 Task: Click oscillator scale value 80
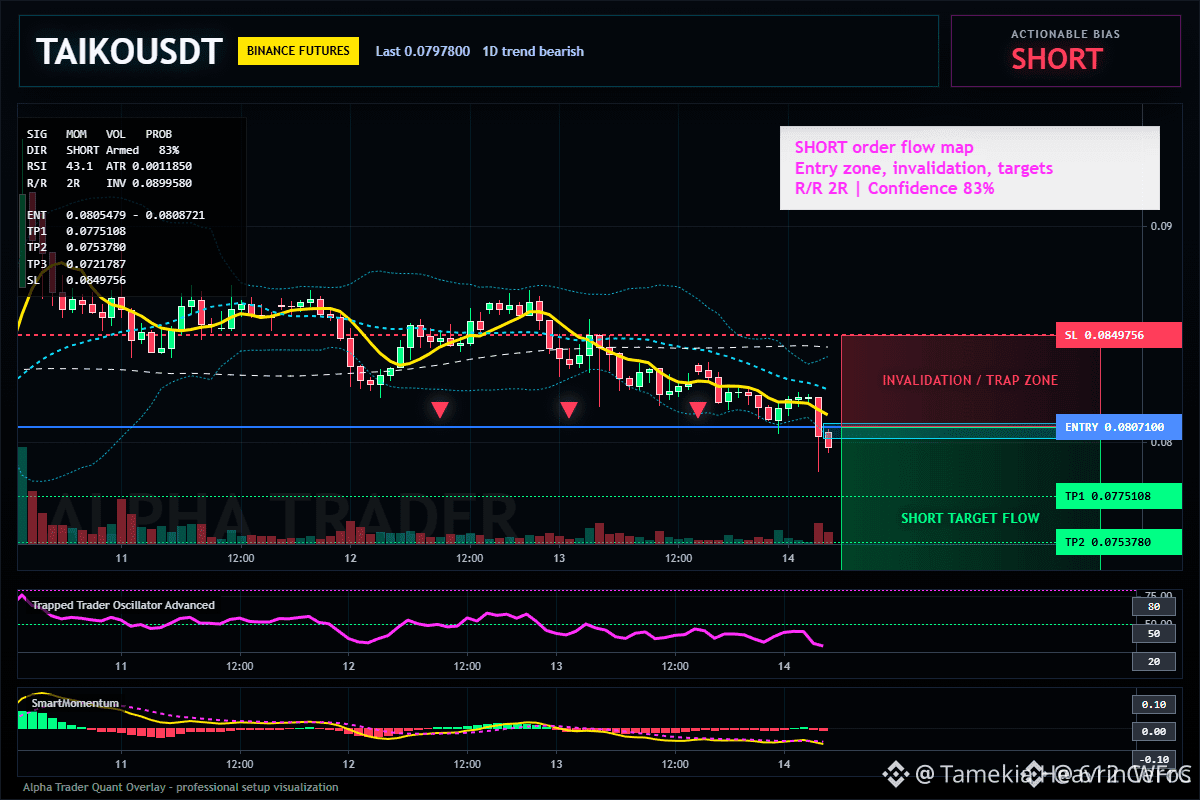point(1153,606)
